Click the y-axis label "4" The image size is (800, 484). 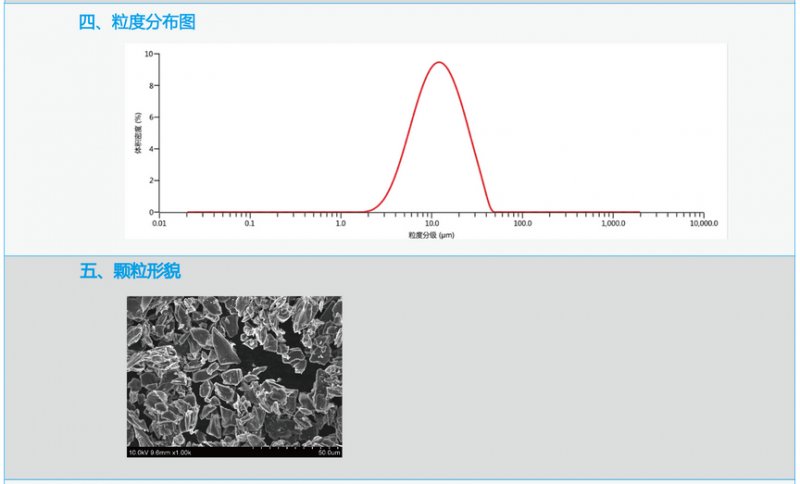coord(151,149)
